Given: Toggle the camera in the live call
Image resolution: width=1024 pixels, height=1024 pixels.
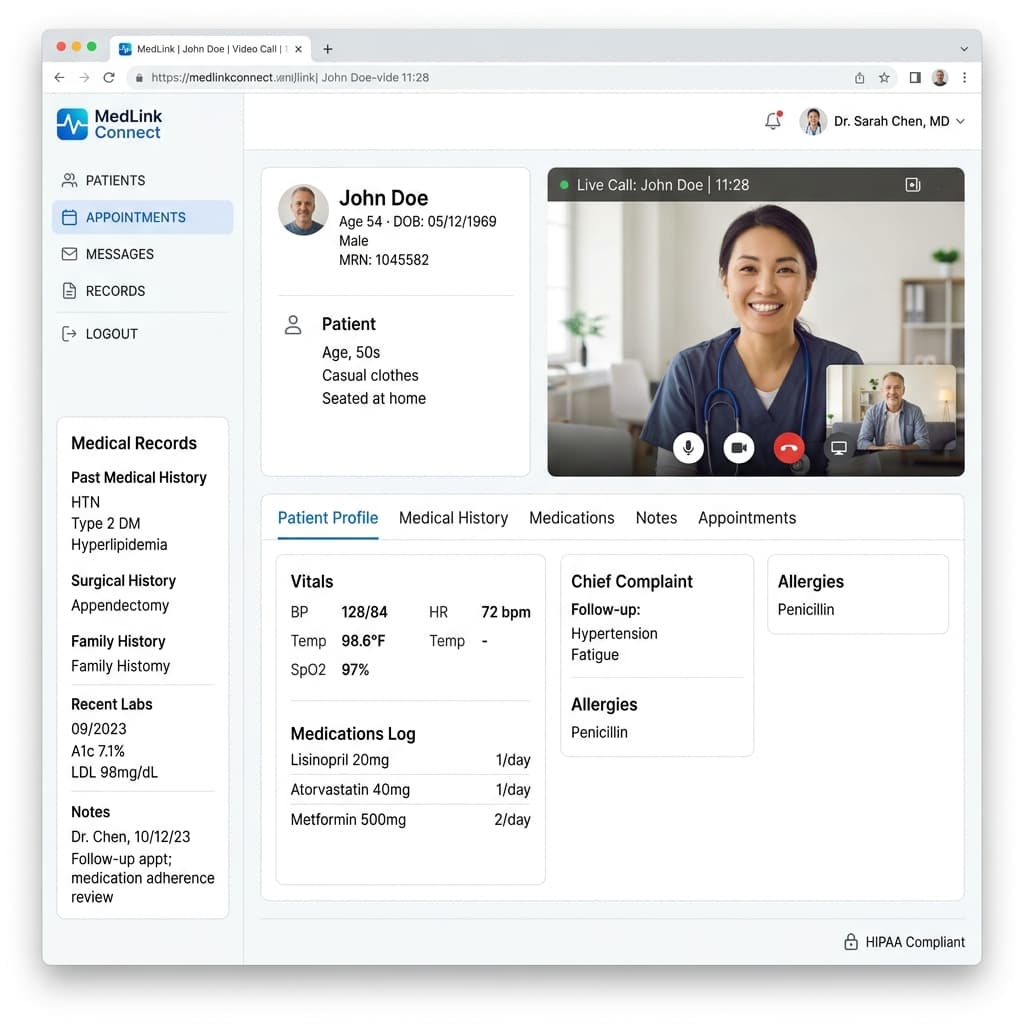Looking at the screenshot, I should [739, 448].
